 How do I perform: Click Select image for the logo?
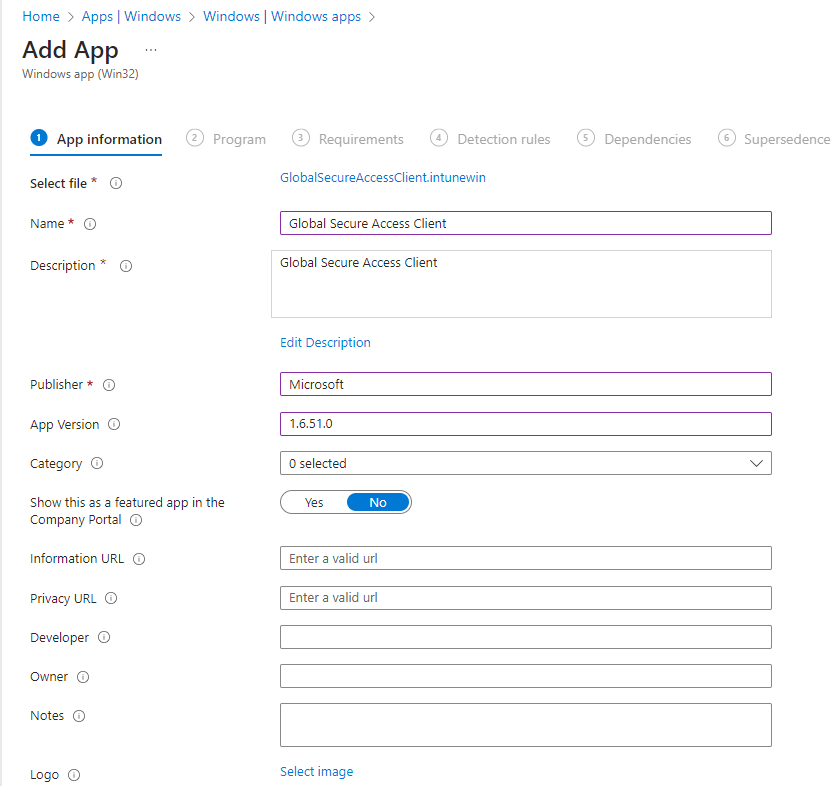[x=317, y=772]
